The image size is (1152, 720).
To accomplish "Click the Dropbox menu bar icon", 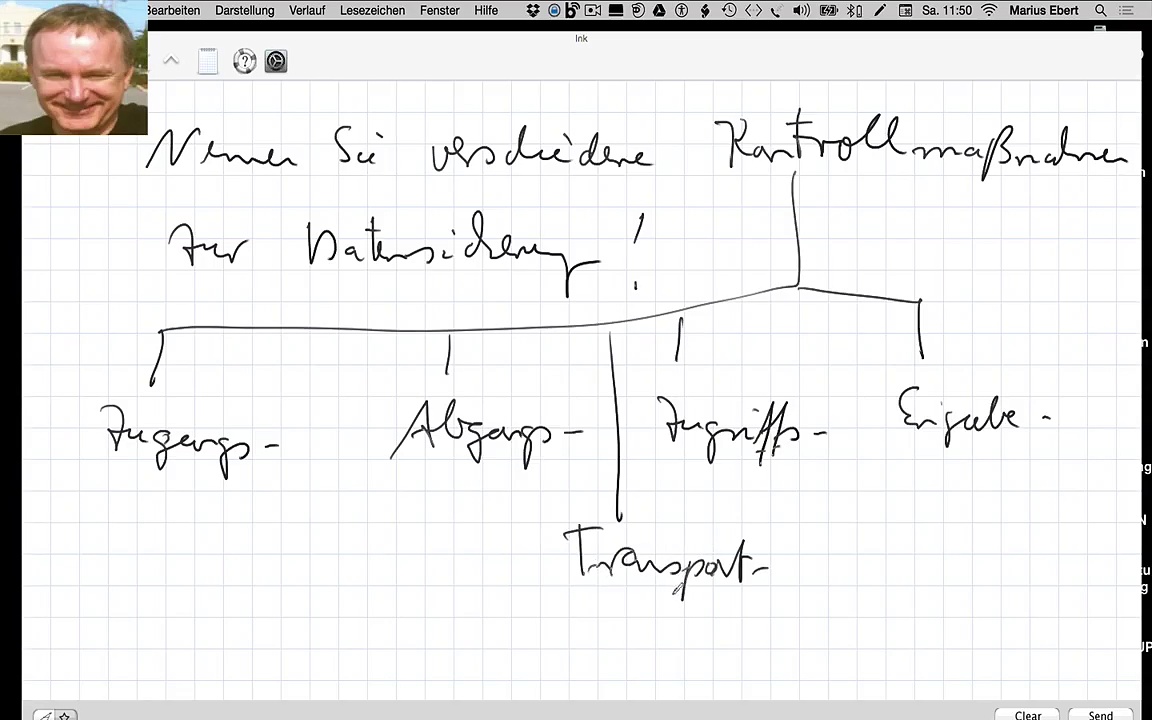I will pyautogui.click(x=533, y=10).
